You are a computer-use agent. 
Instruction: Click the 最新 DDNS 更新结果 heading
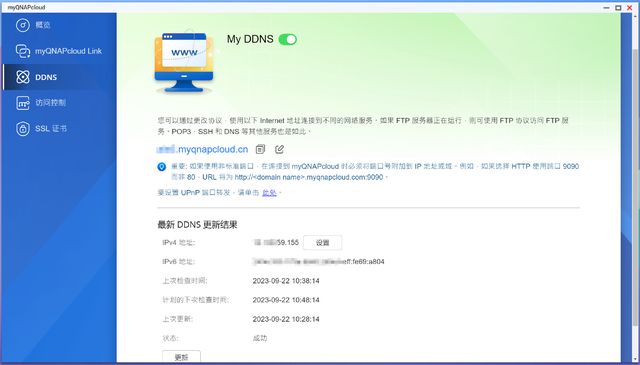point(198,225)
